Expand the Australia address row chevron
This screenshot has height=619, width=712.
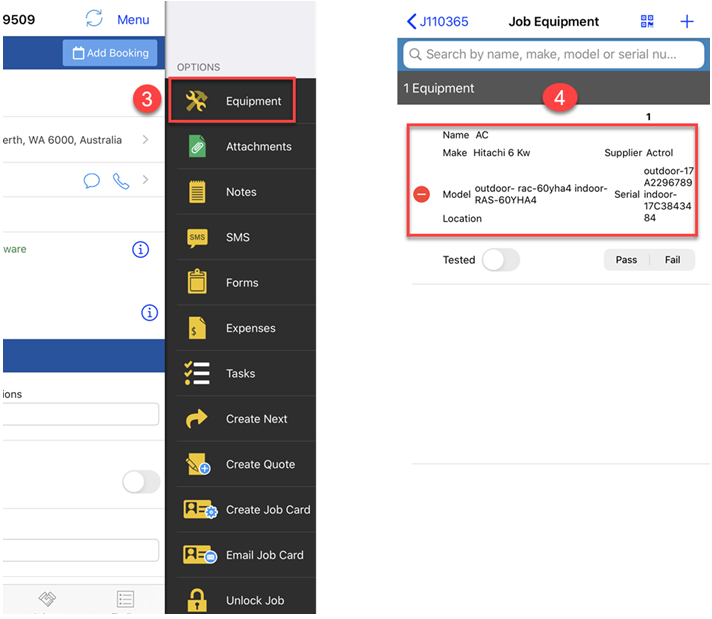pyautogui.click(x=145, y=139)
